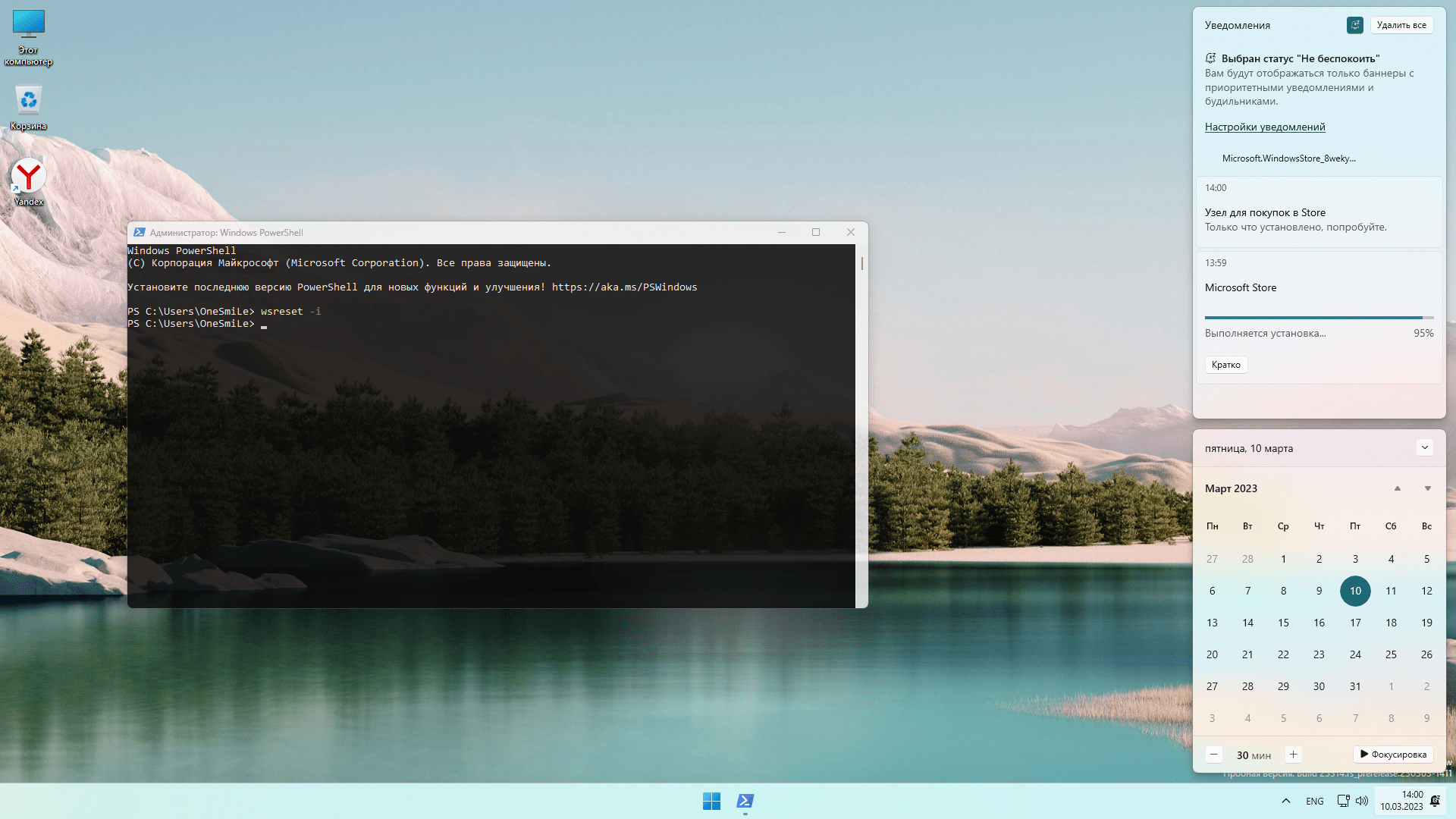Start the focus session with the Фокусировка button

(x=1393, y=755)
